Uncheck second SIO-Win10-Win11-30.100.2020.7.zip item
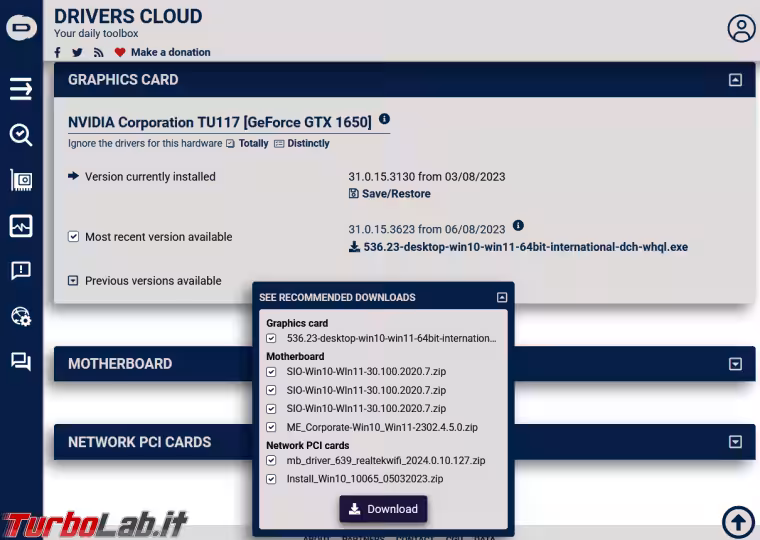This screenshot has width=760, height=540. click(271, 390)
